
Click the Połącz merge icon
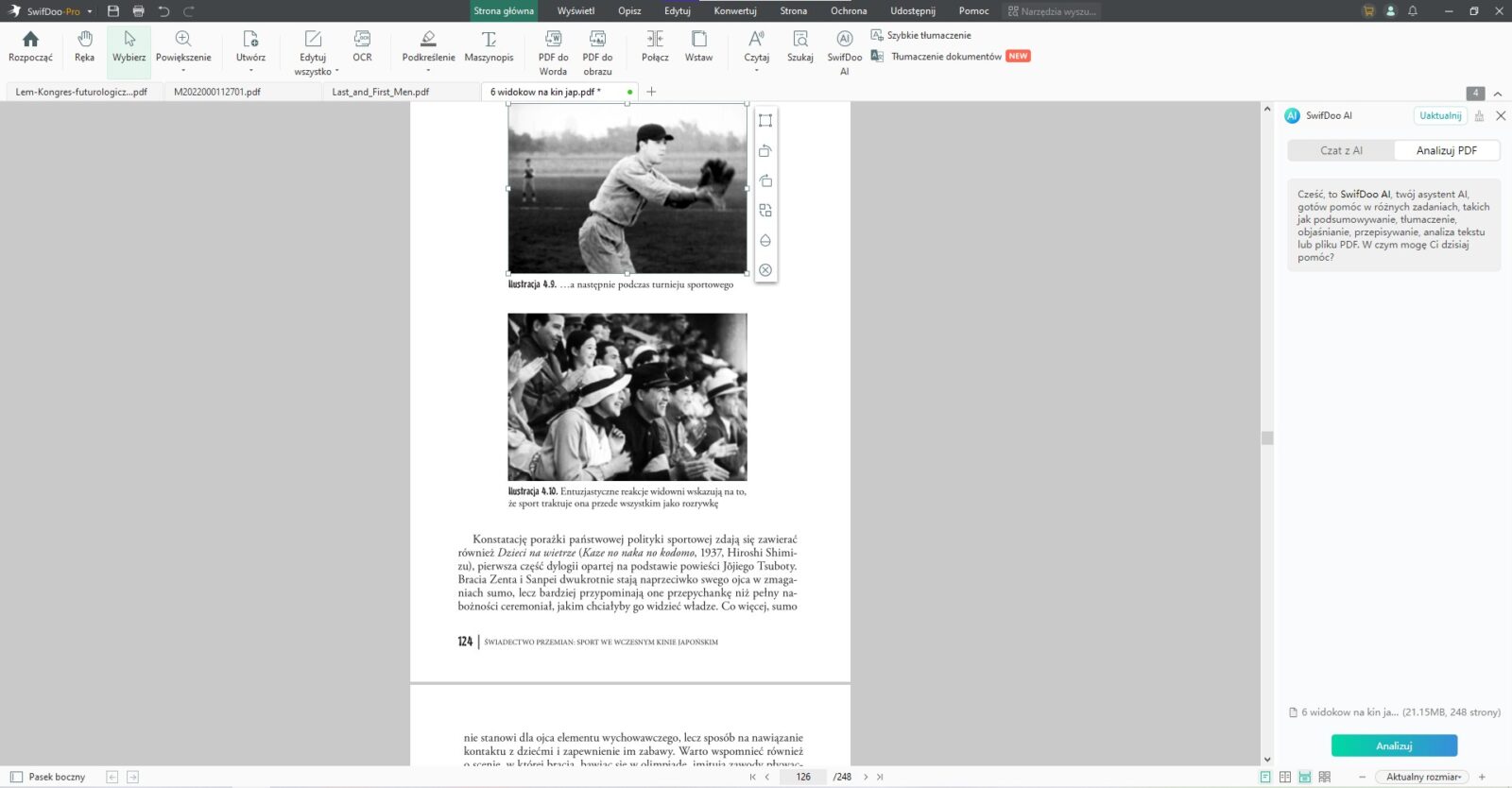click(x=655, y=45)
